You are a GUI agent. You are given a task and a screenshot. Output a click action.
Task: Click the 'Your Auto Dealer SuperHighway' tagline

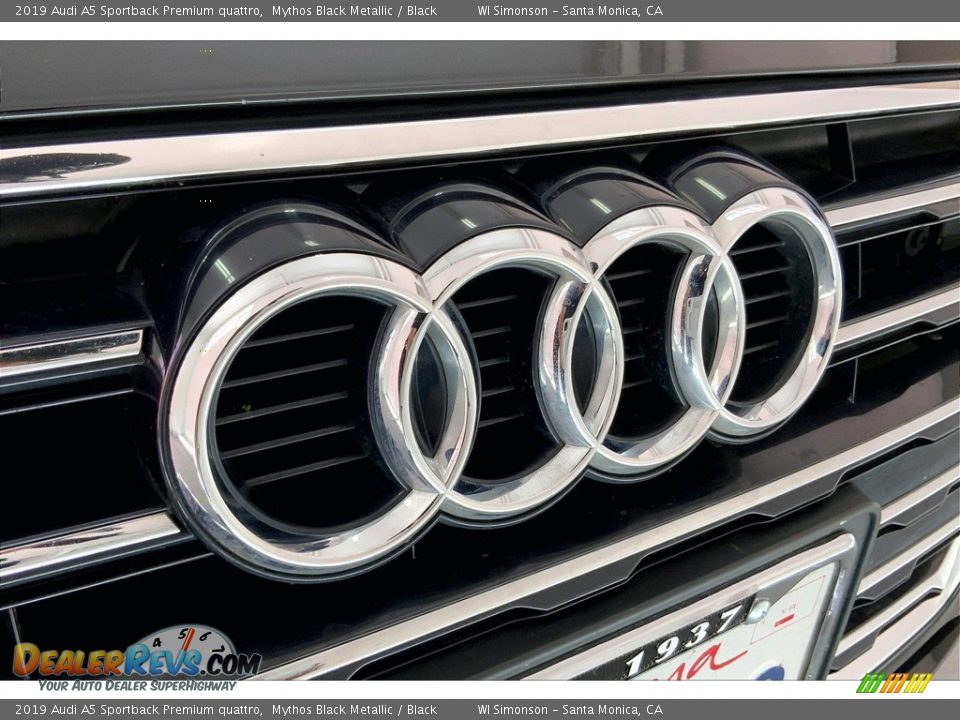point(137,686)
